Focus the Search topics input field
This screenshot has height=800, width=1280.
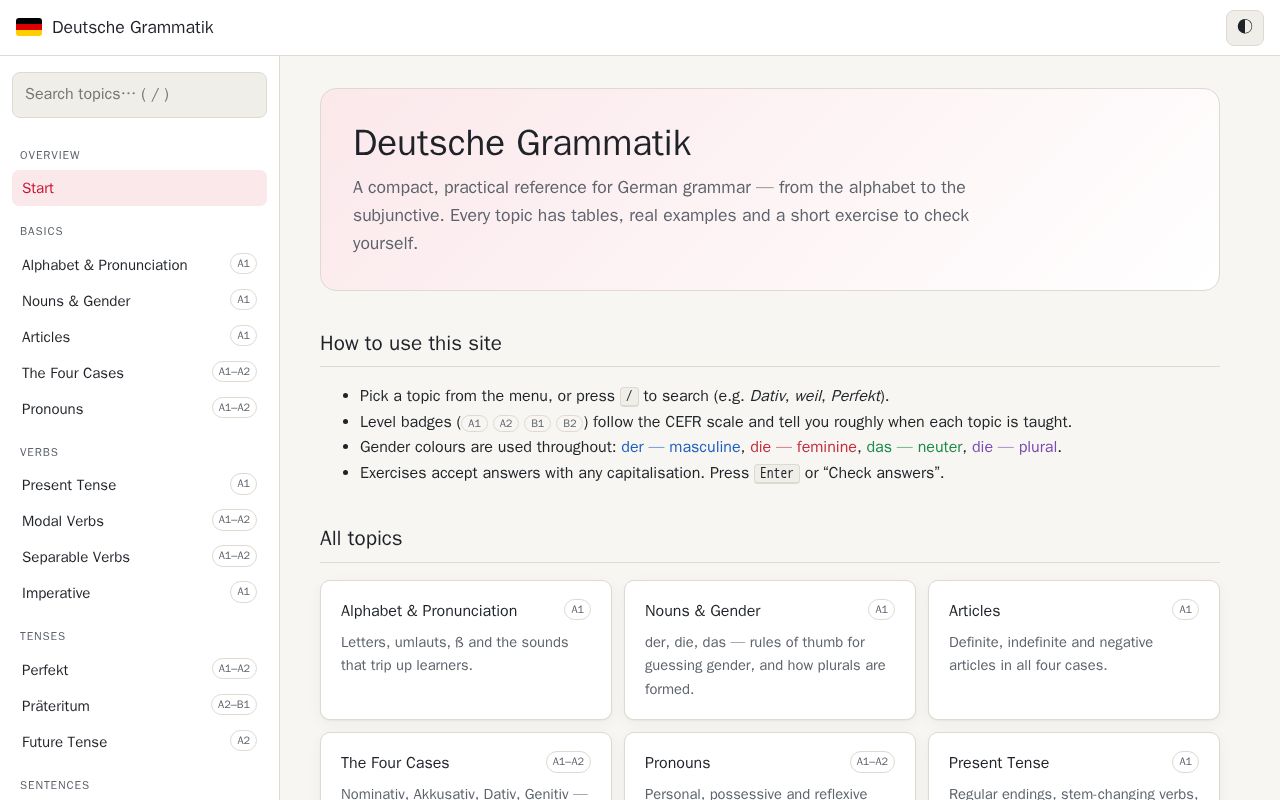139,95
